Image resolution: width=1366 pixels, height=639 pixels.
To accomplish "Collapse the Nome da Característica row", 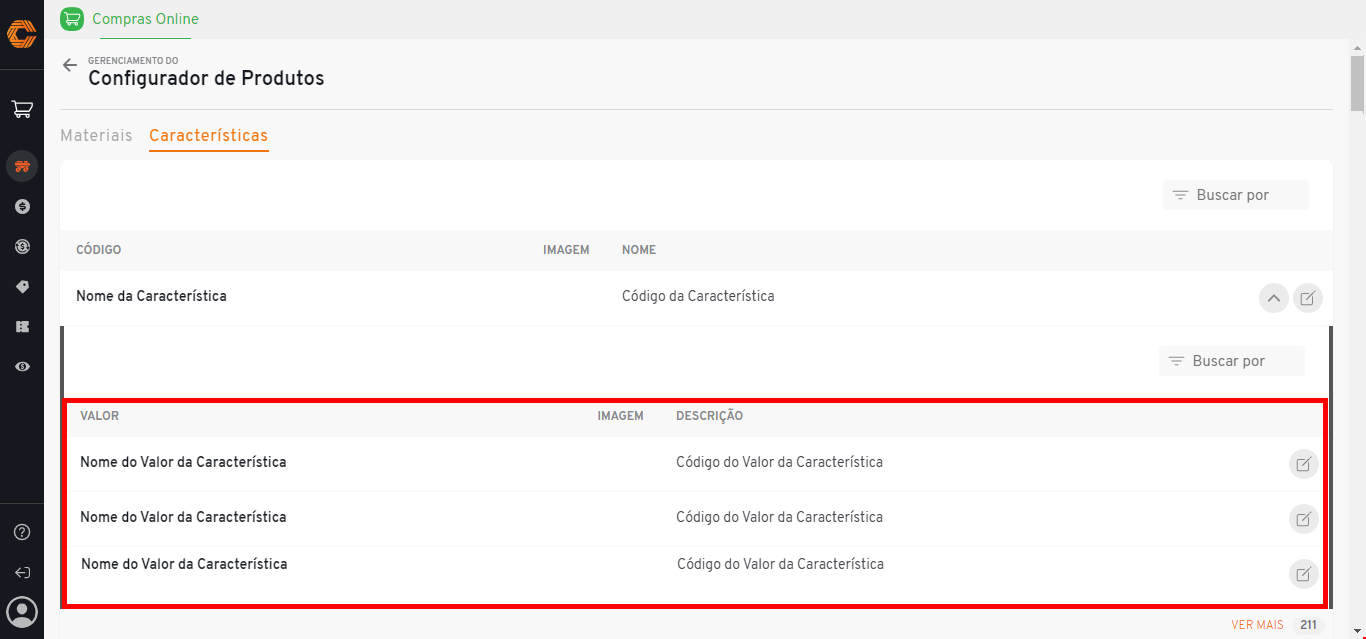I will [1273, 298].
